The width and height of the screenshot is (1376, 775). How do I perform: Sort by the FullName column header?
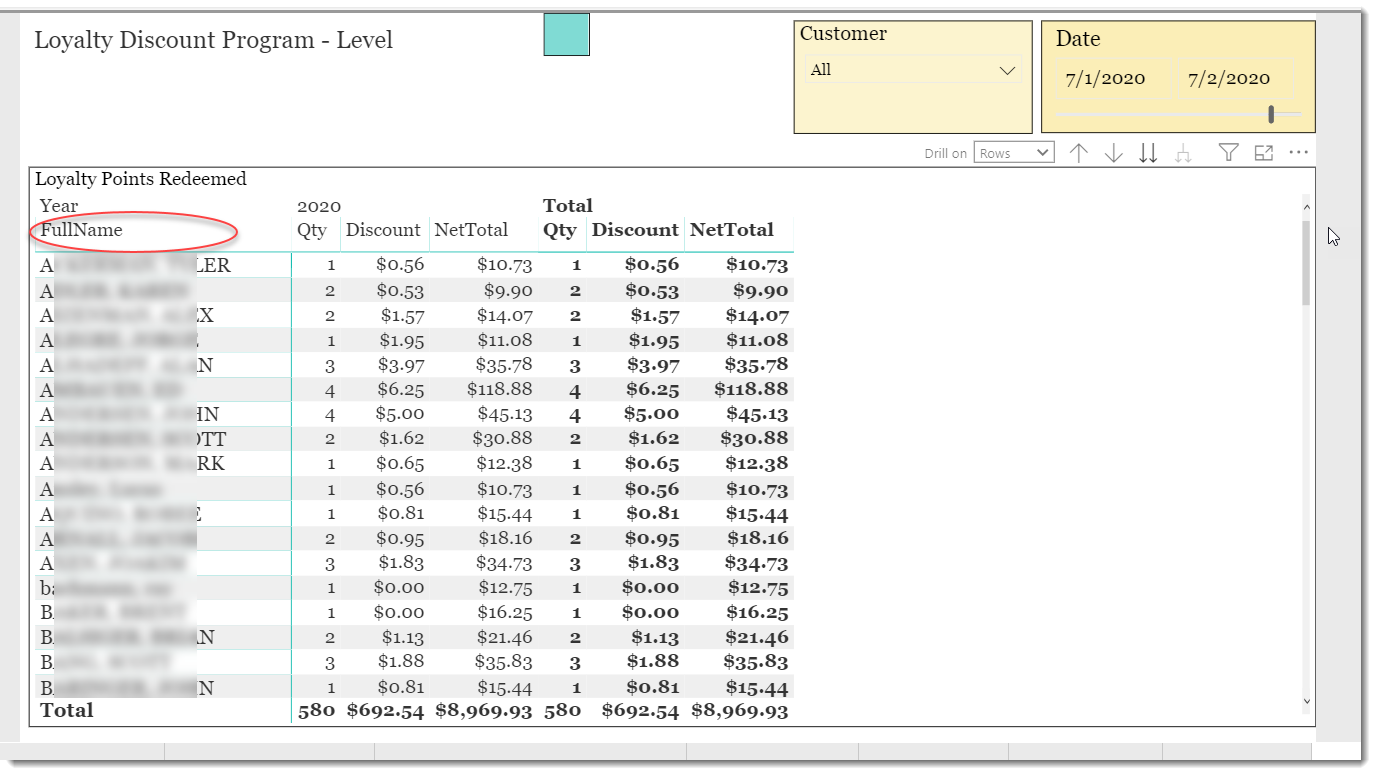(x=82, y=230)
